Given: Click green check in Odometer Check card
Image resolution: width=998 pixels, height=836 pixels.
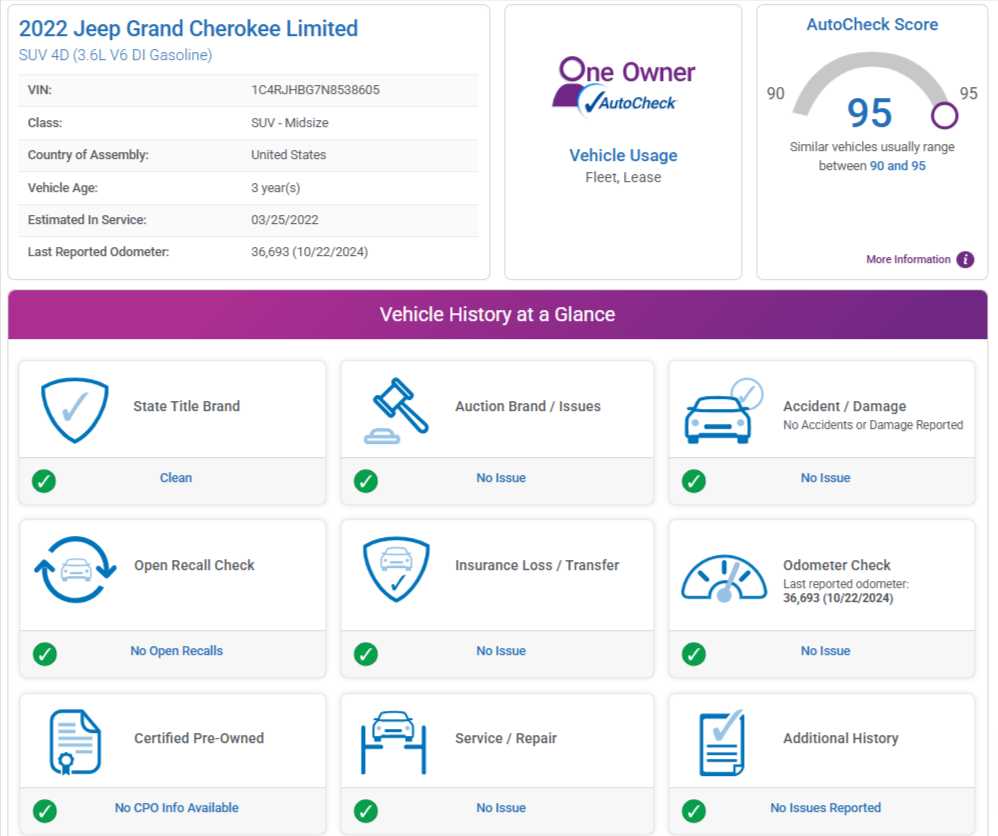Looking at the screenshot, I should pos(694,654).
